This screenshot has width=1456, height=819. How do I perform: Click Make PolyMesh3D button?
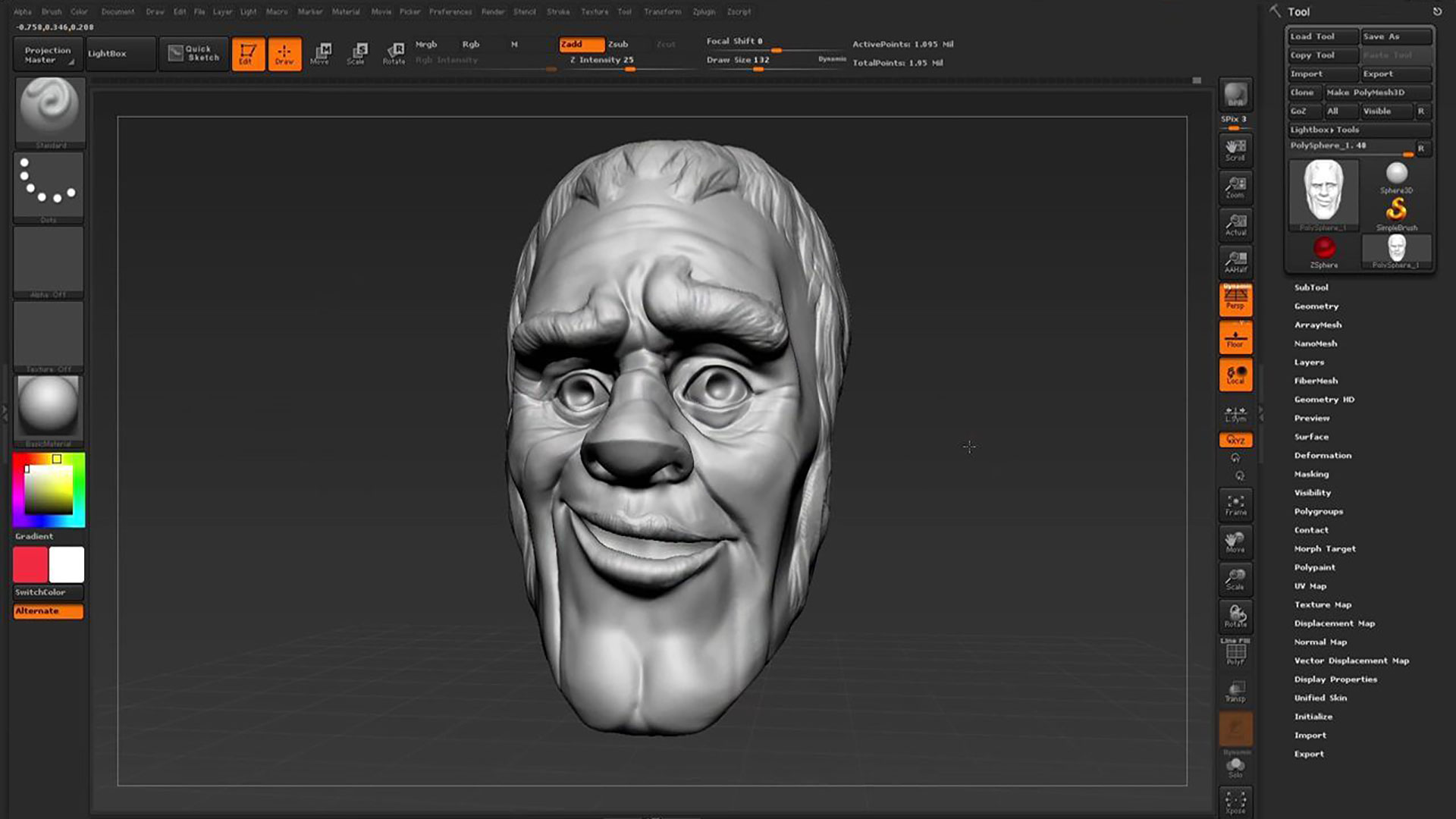click(1377, 93)
